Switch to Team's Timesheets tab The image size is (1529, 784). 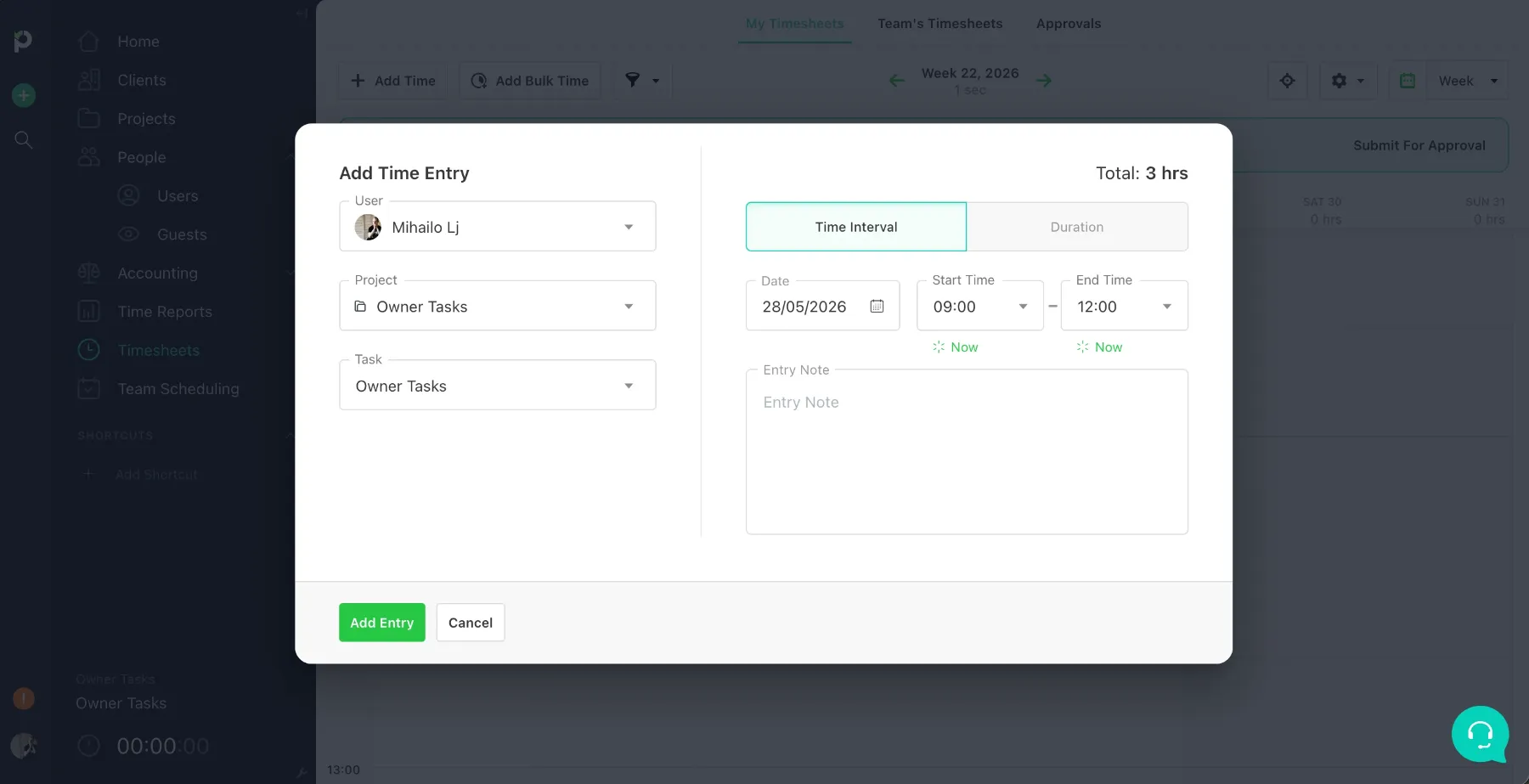940,24
